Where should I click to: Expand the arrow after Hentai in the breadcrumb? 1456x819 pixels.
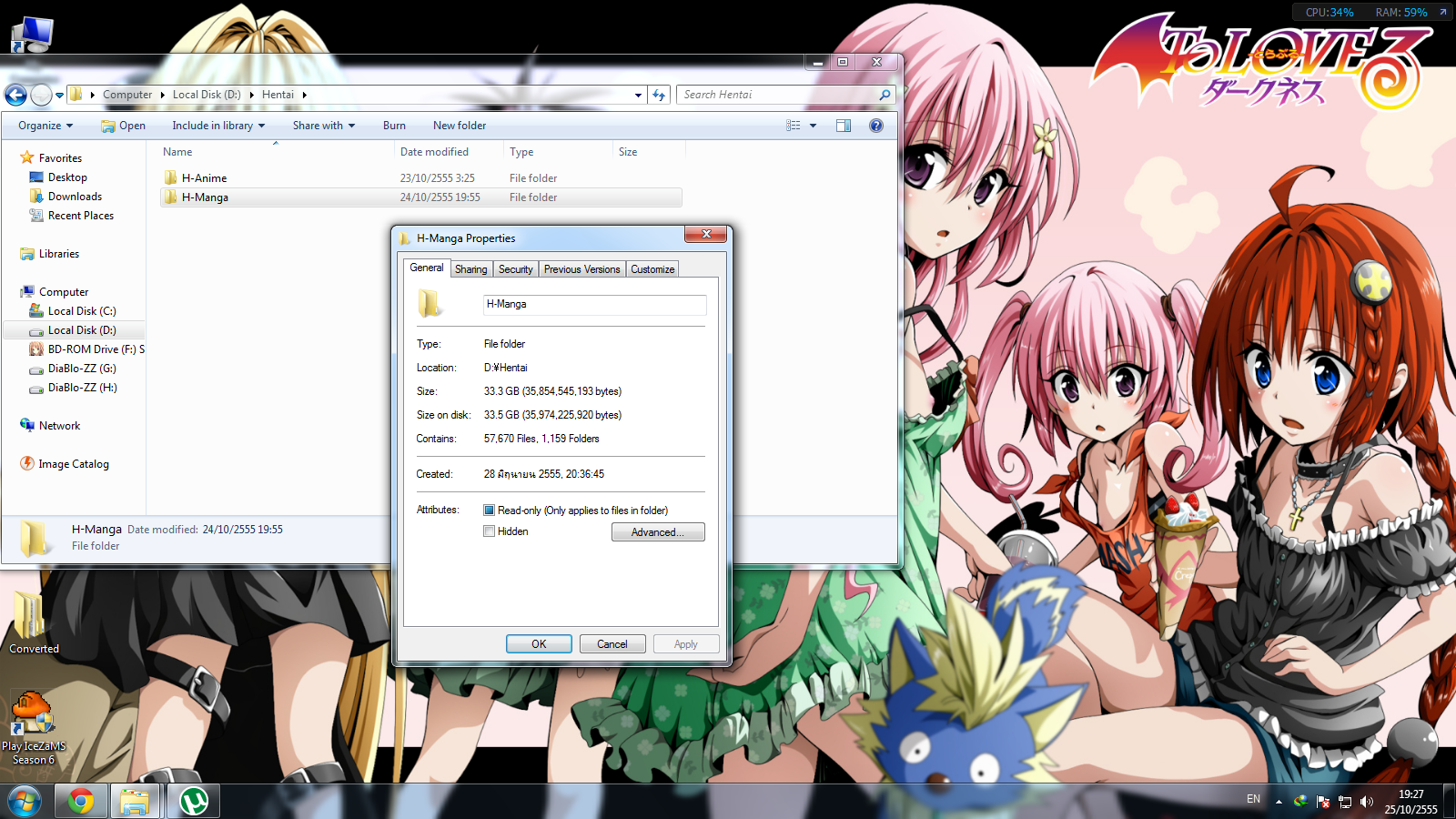click(x=304, y=95)
